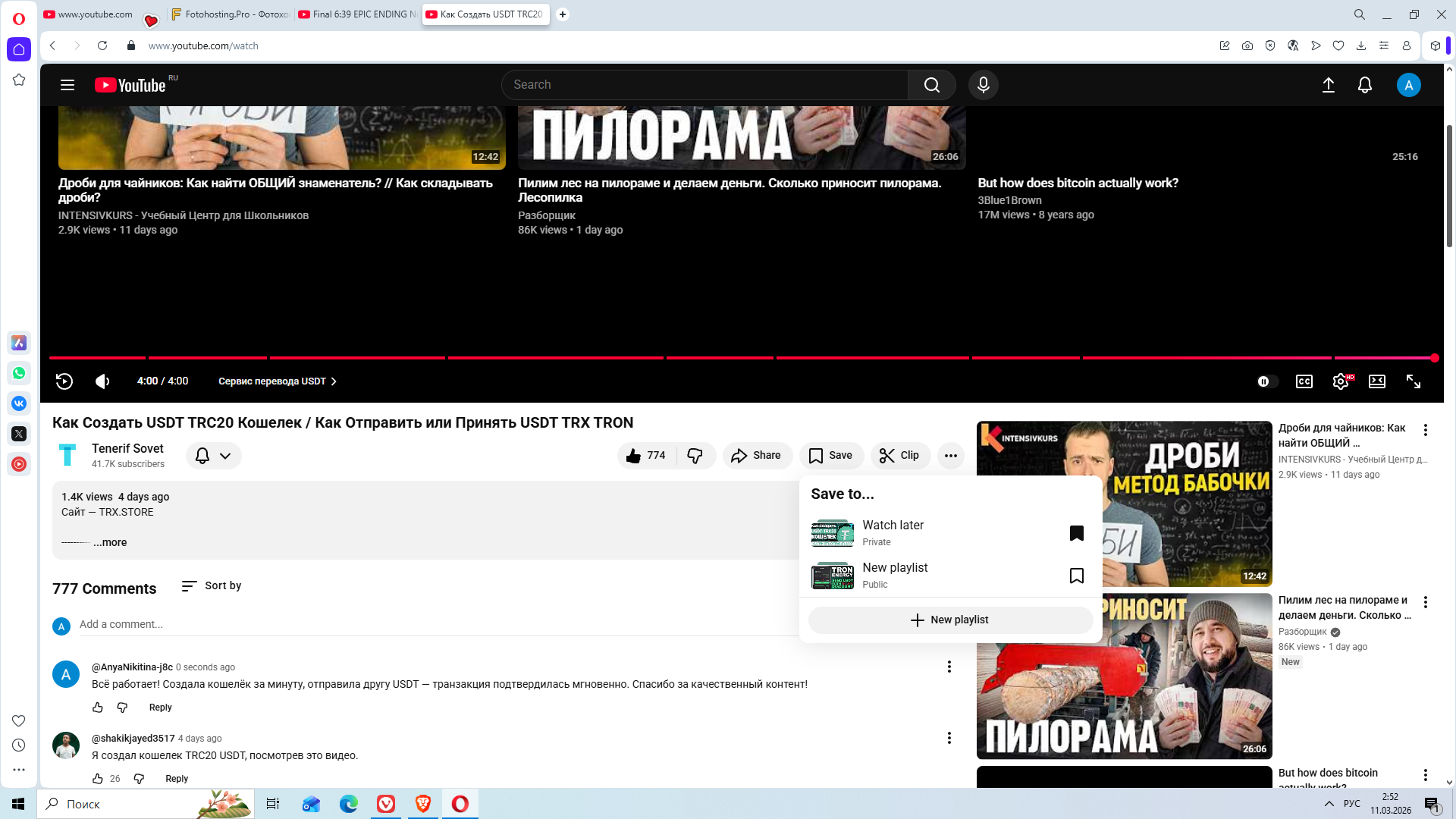
Task: Toggle subtitles with the CC button
Action: pos(1304,381)
